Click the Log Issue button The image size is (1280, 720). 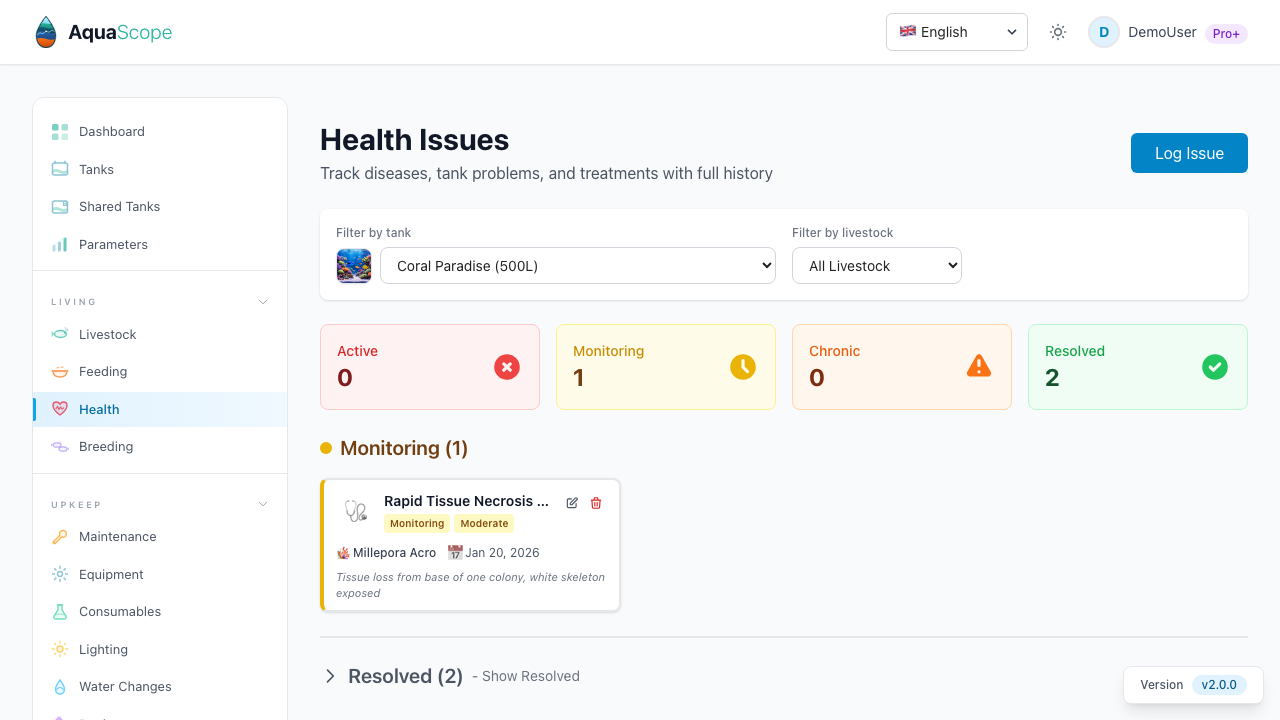point(1189,153)
